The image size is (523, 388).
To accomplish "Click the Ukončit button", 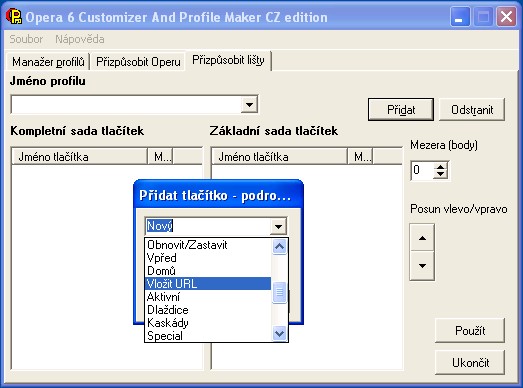I will click(x=470, y=362).
